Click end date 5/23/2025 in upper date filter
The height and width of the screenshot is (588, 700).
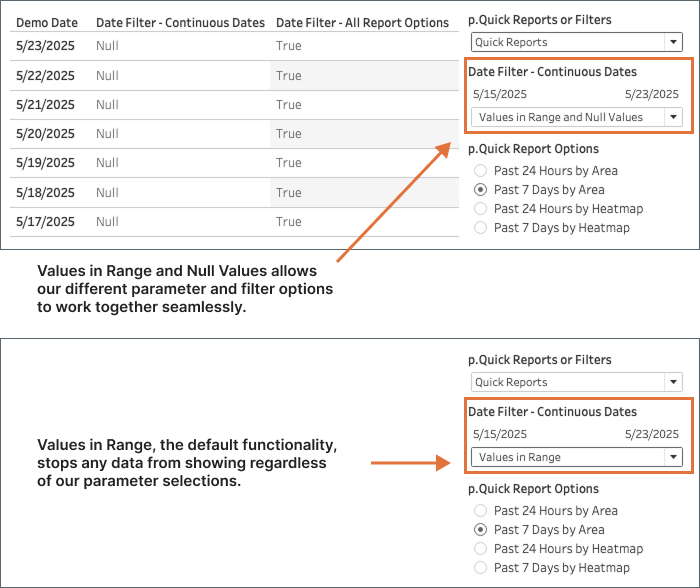651,94
